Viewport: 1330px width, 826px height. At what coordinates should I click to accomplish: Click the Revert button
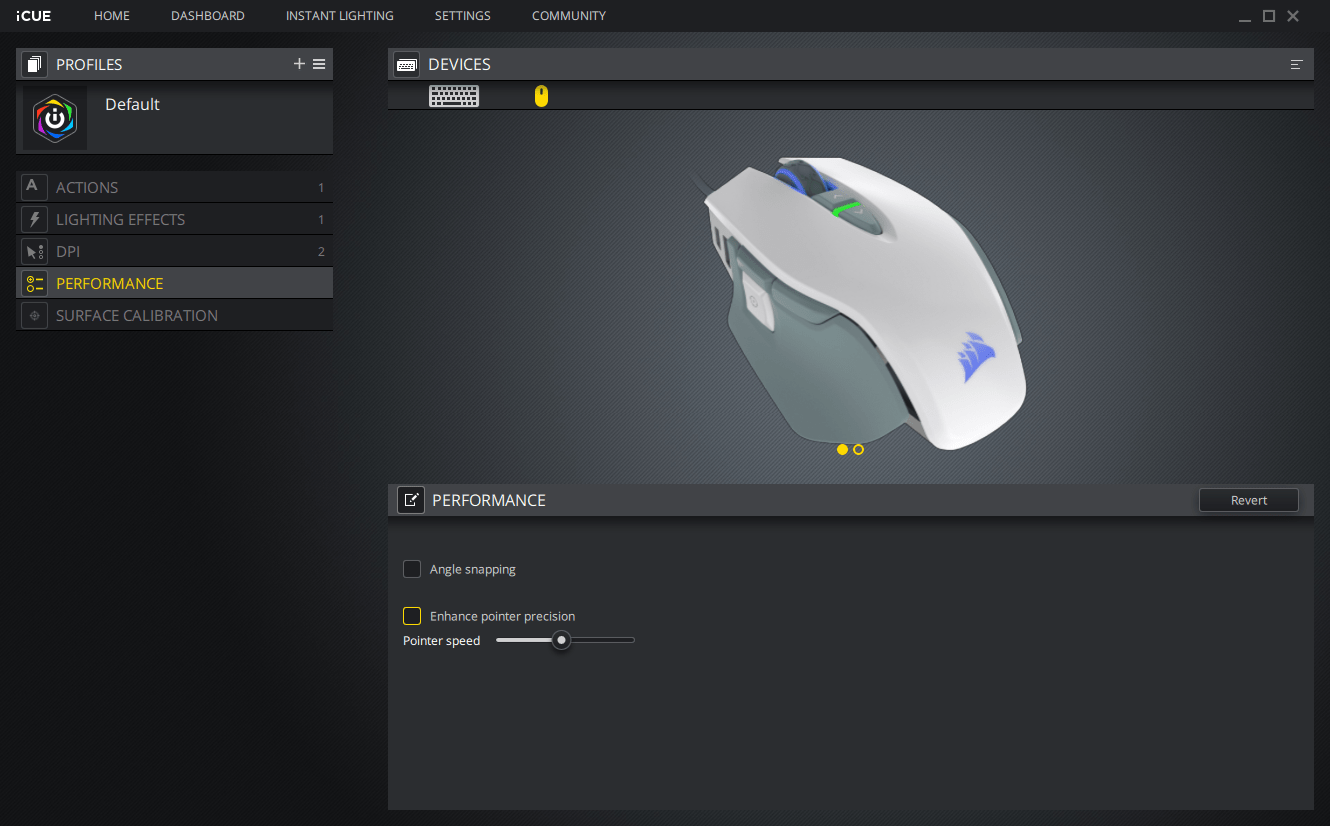pyautogui.click(x=1248, y=500)
